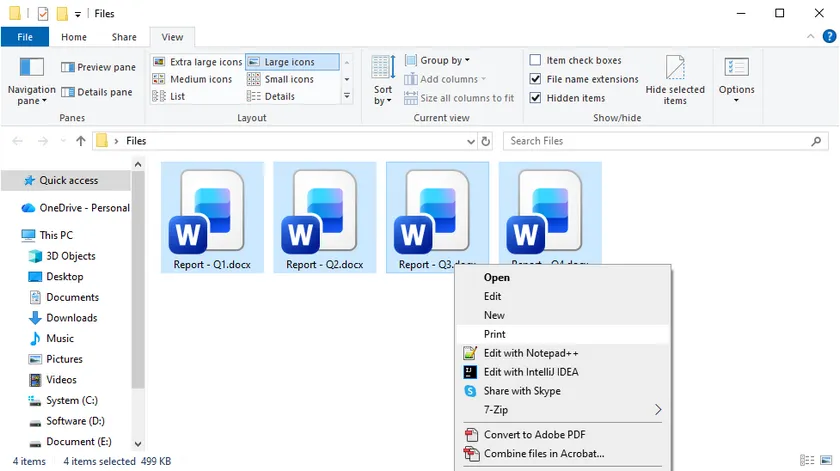Select Report - Q3.docx Word icon
This screenshot has height=471, width=840.
432,212
